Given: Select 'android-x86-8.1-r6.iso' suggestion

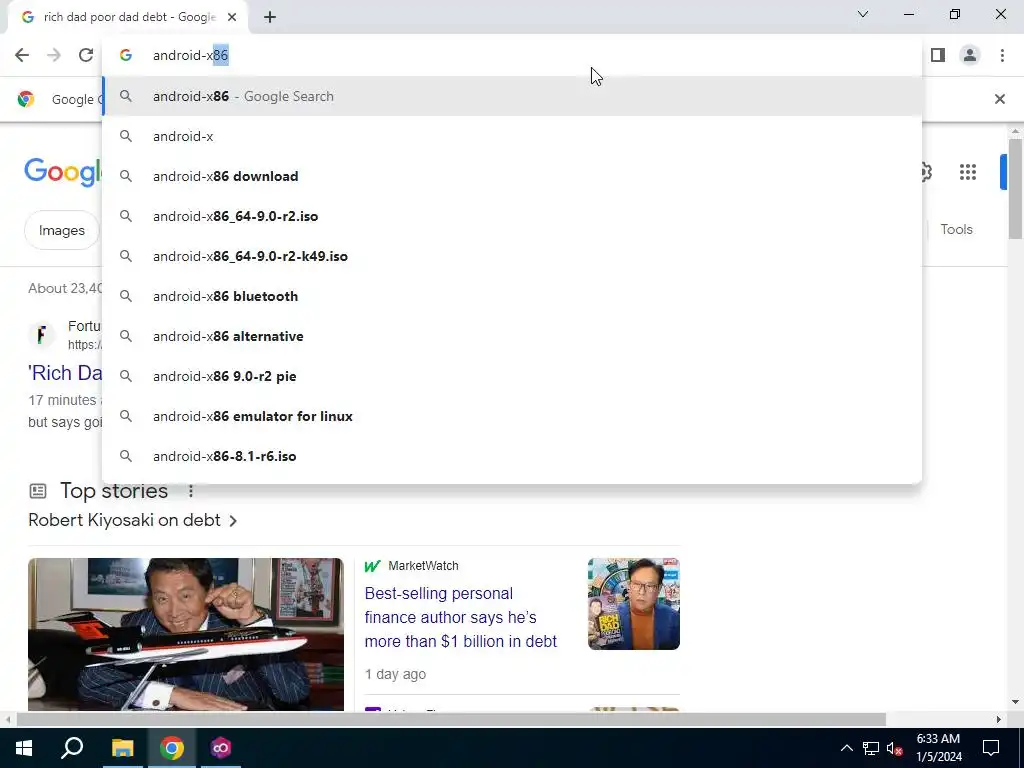Looking at the screenshot, I should point(512,456).
